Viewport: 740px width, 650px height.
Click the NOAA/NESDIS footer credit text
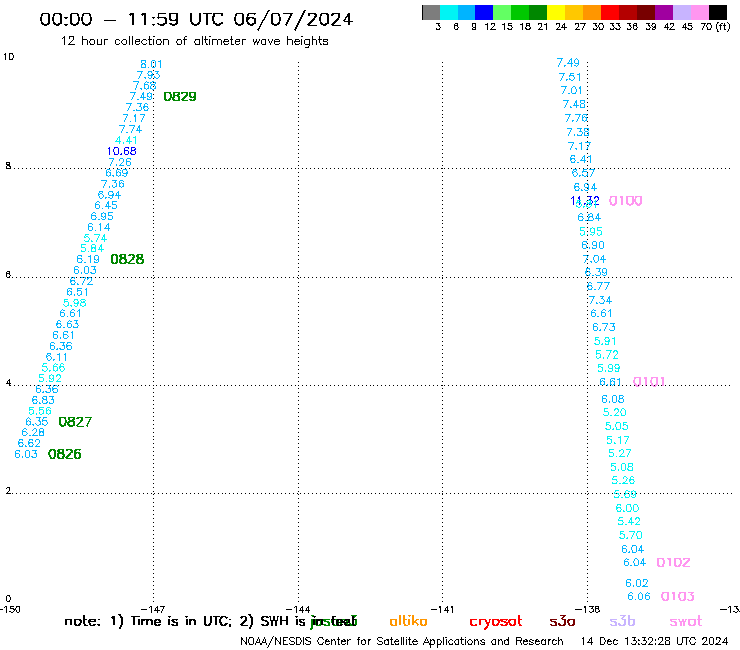click(402, 641)
